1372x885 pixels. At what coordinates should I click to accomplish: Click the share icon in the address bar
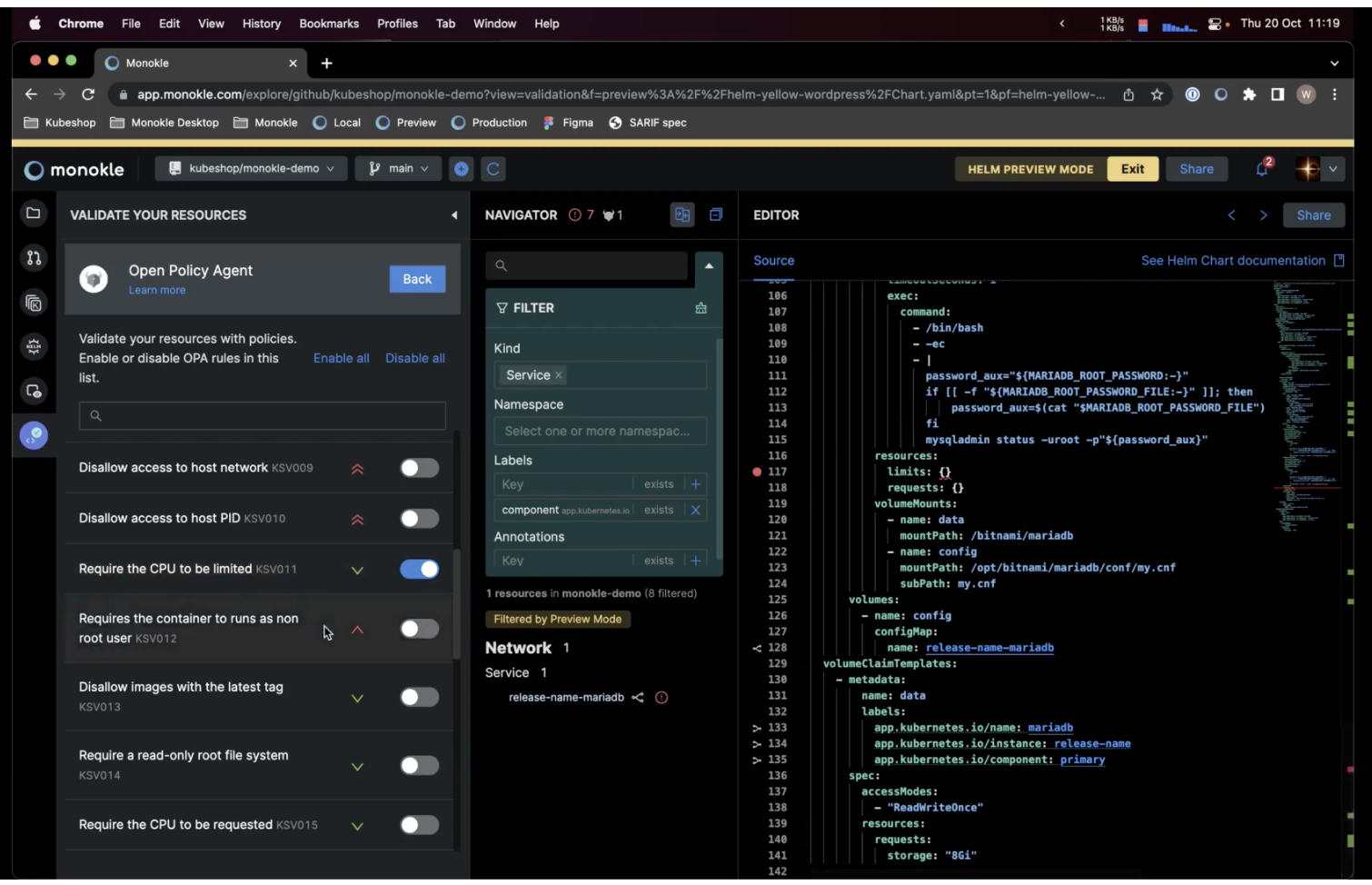(x=1128, y=94)
